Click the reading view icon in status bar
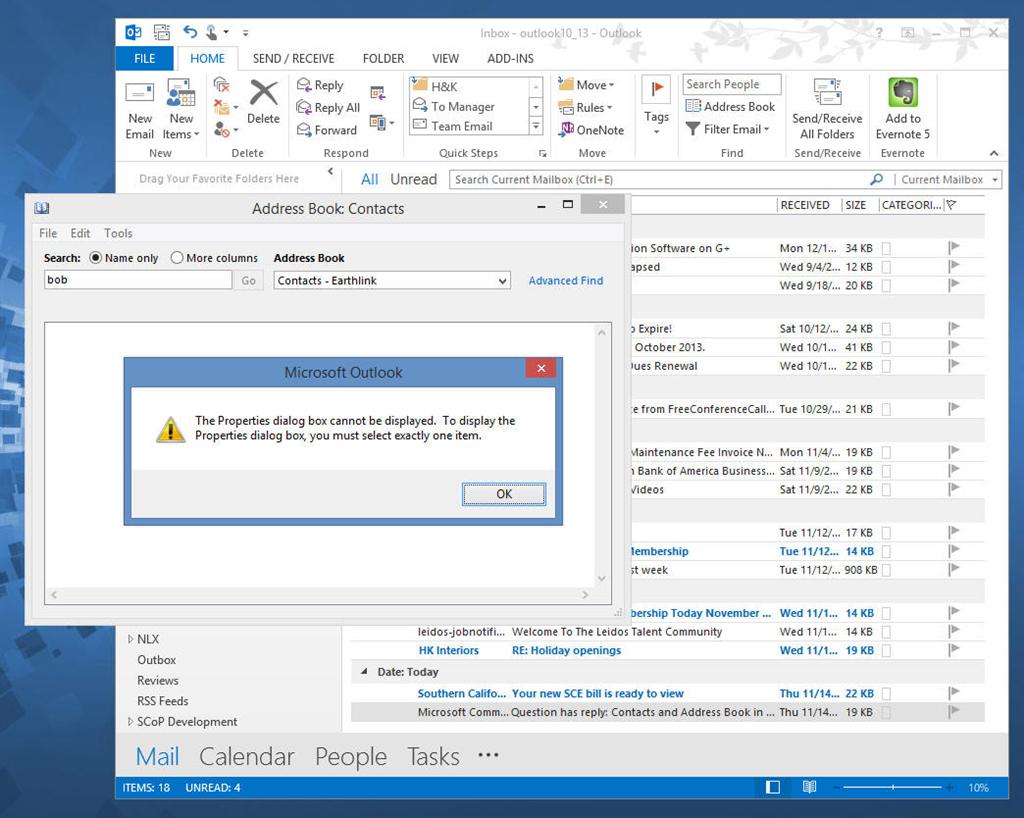Screen dimensions: 1024x818 810,787
